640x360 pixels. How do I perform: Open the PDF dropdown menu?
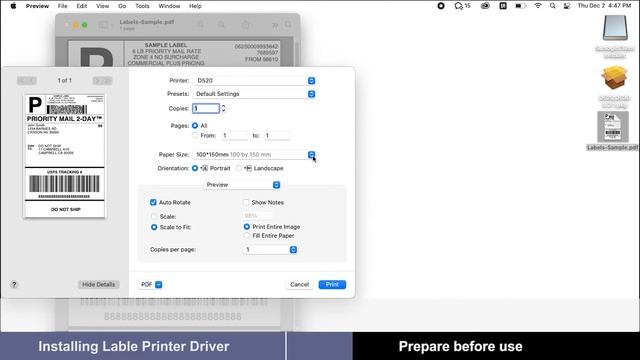151,284
